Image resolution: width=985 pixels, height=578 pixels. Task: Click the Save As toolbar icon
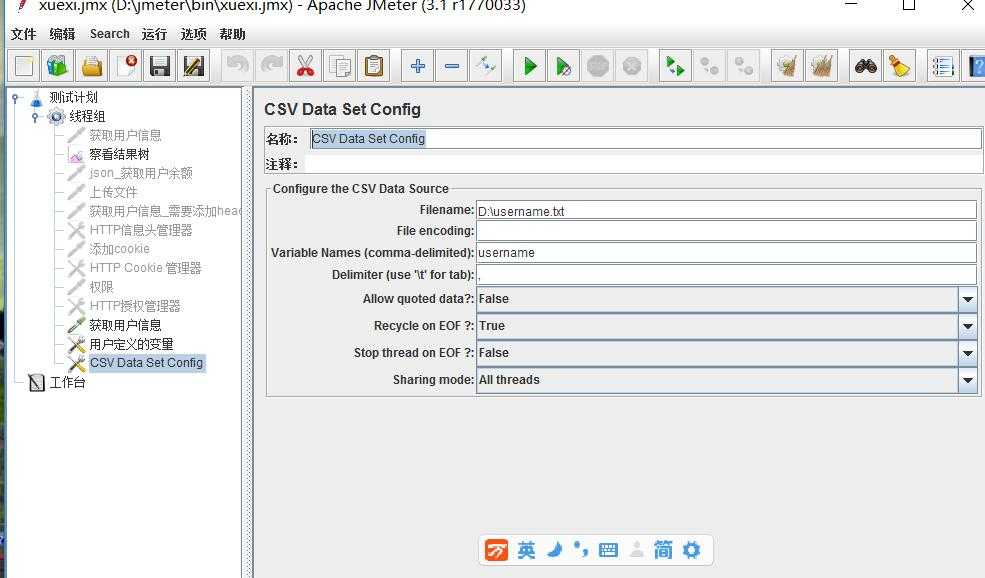tap(193, 66)
